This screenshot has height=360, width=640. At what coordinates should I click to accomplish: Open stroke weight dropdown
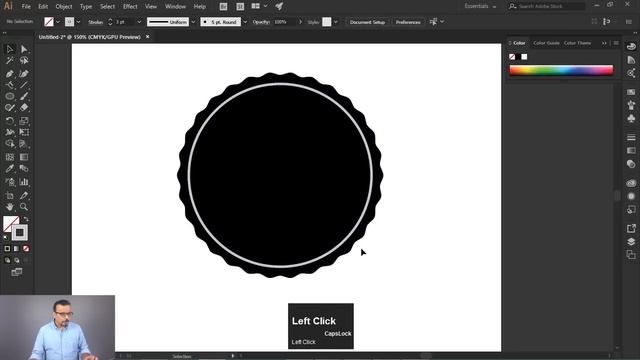pos(139,22)
